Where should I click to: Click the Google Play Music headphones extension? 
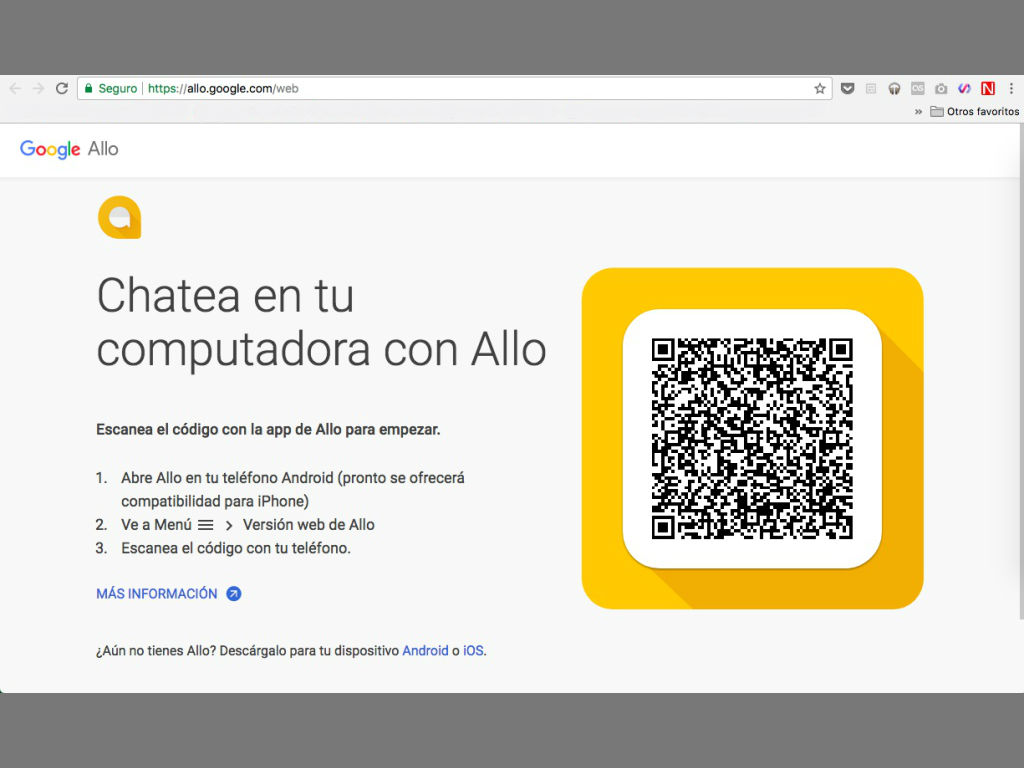point(893,88)
